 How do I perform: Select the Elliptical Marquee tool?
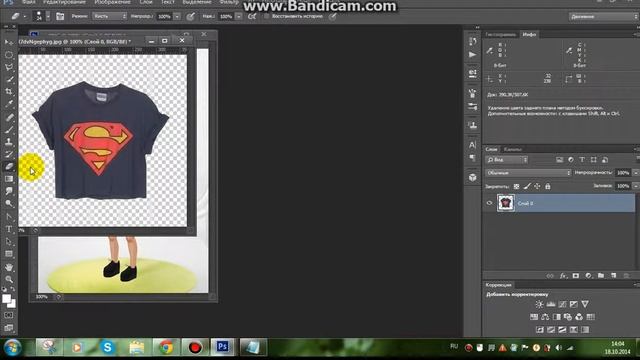(9, 55)
